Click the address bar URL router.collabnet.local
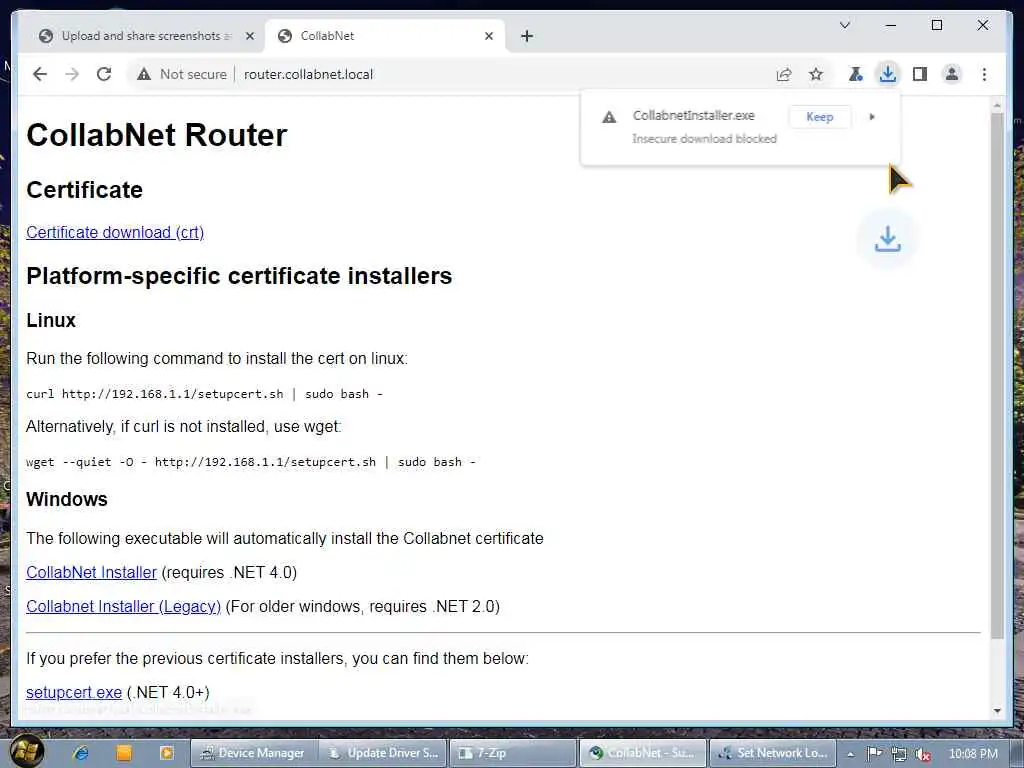Screen dimensions: 1024x768 308,74
